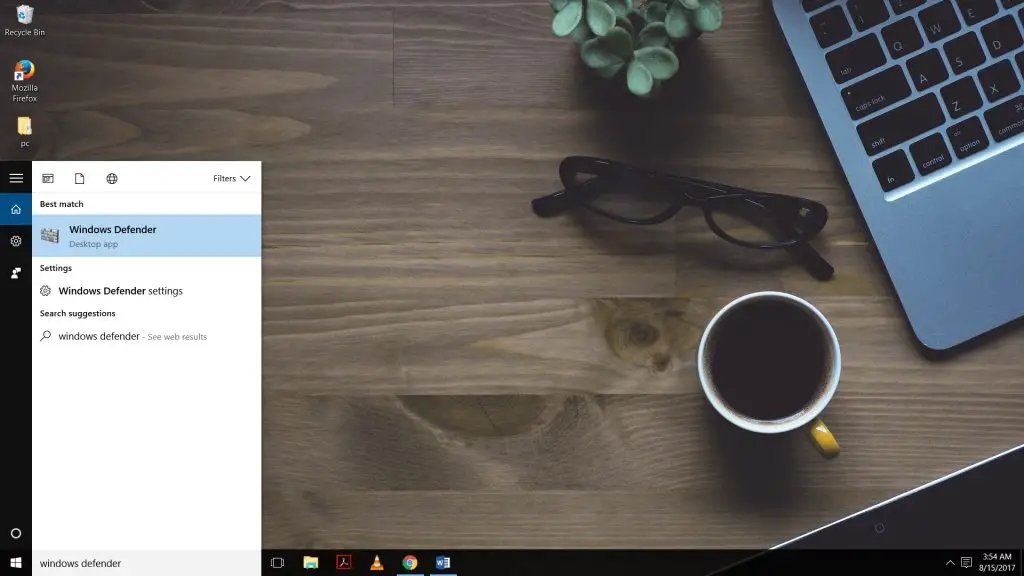Click the Cortana circle icon
This screenshot has height=576, width=1024.
click(16, 534)
